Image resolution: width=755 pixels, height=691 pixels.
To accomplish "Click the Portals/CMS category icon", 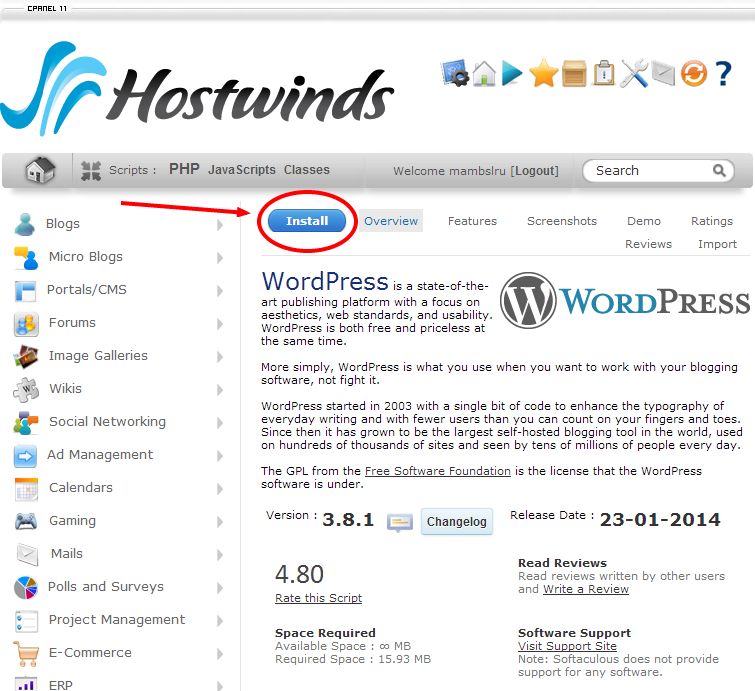I will point(25,291).
